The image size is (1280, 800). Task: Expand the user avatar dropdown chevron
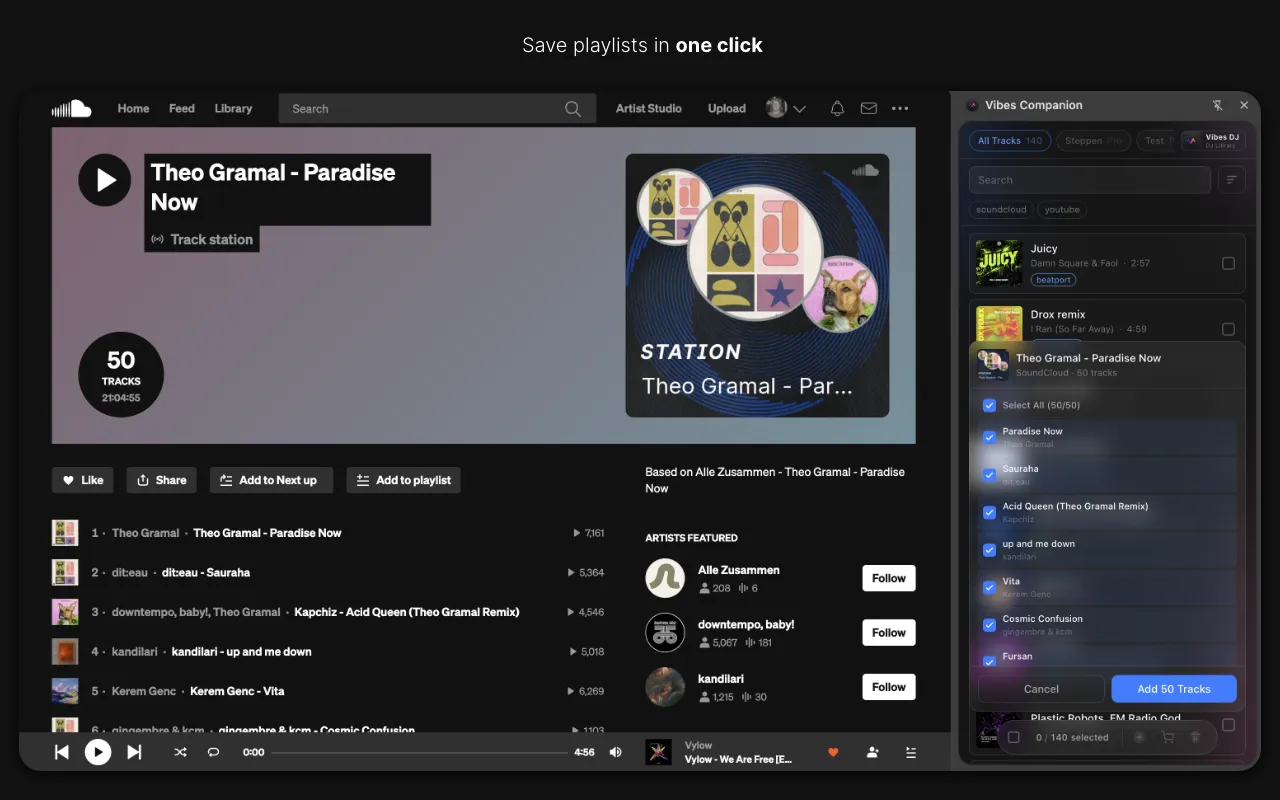tap(800, 109)
